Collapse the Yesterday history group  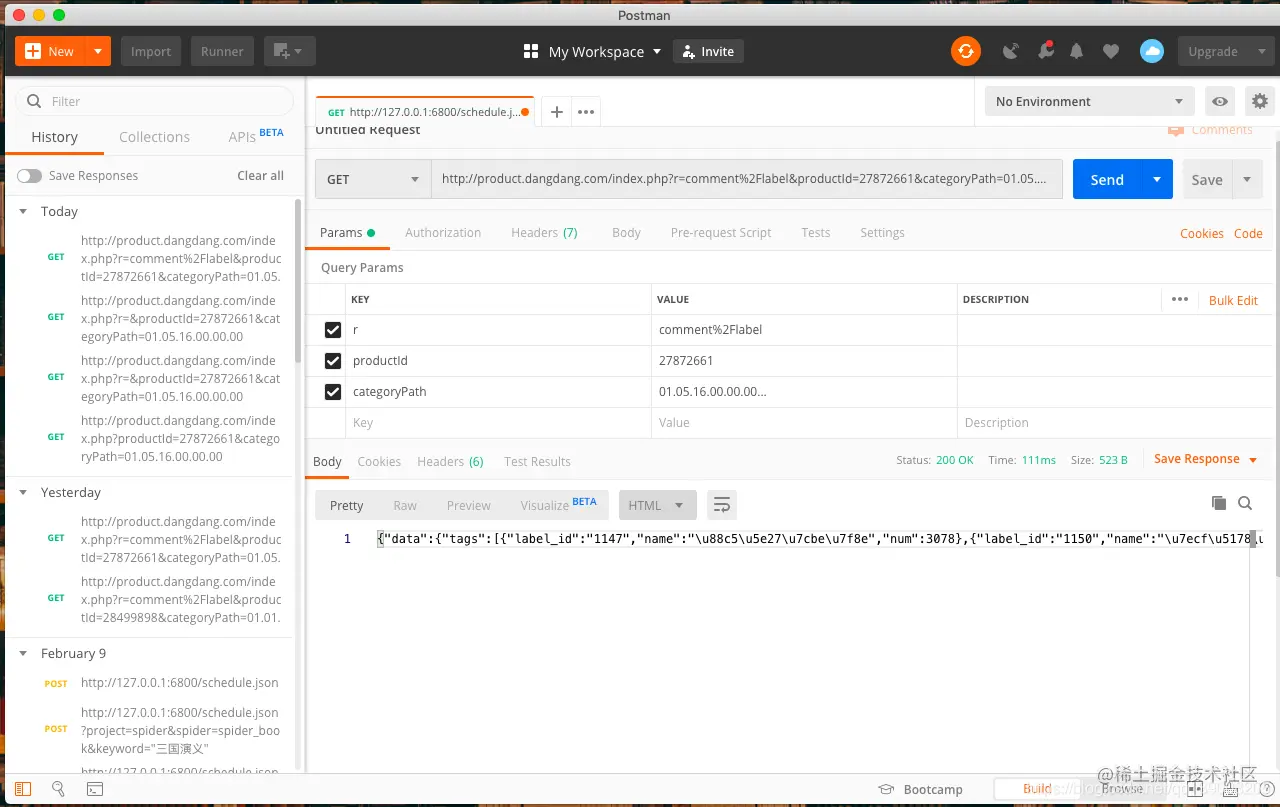(24, 492)
